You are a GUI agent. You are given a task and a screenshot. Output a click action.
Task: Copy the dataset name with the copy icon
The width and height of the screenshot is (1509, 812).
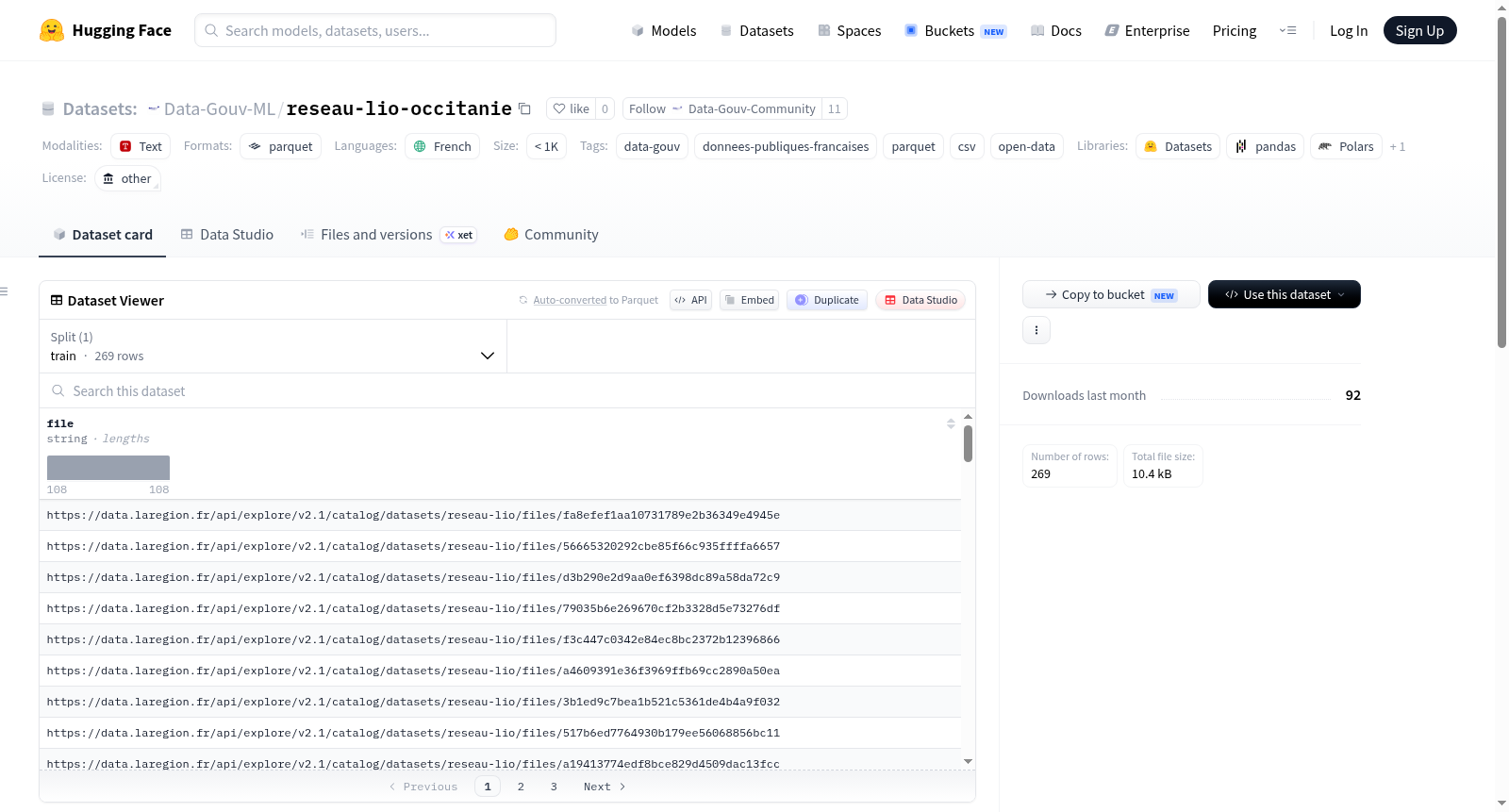(x=525, y=109)
